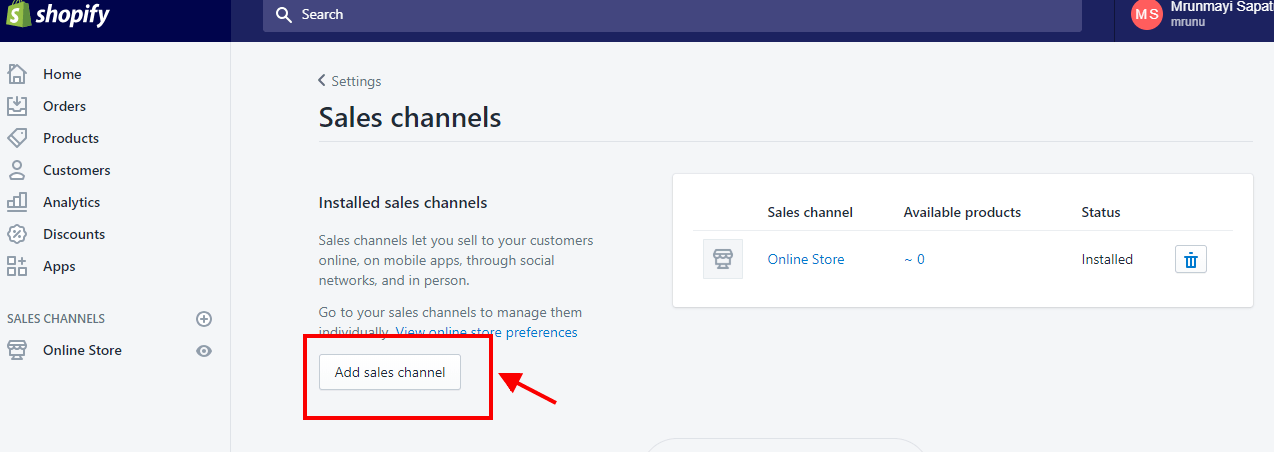The image size is (1274, 452).
Task: Open Discounts via the percent badge icon
Action: click(17, 234)
